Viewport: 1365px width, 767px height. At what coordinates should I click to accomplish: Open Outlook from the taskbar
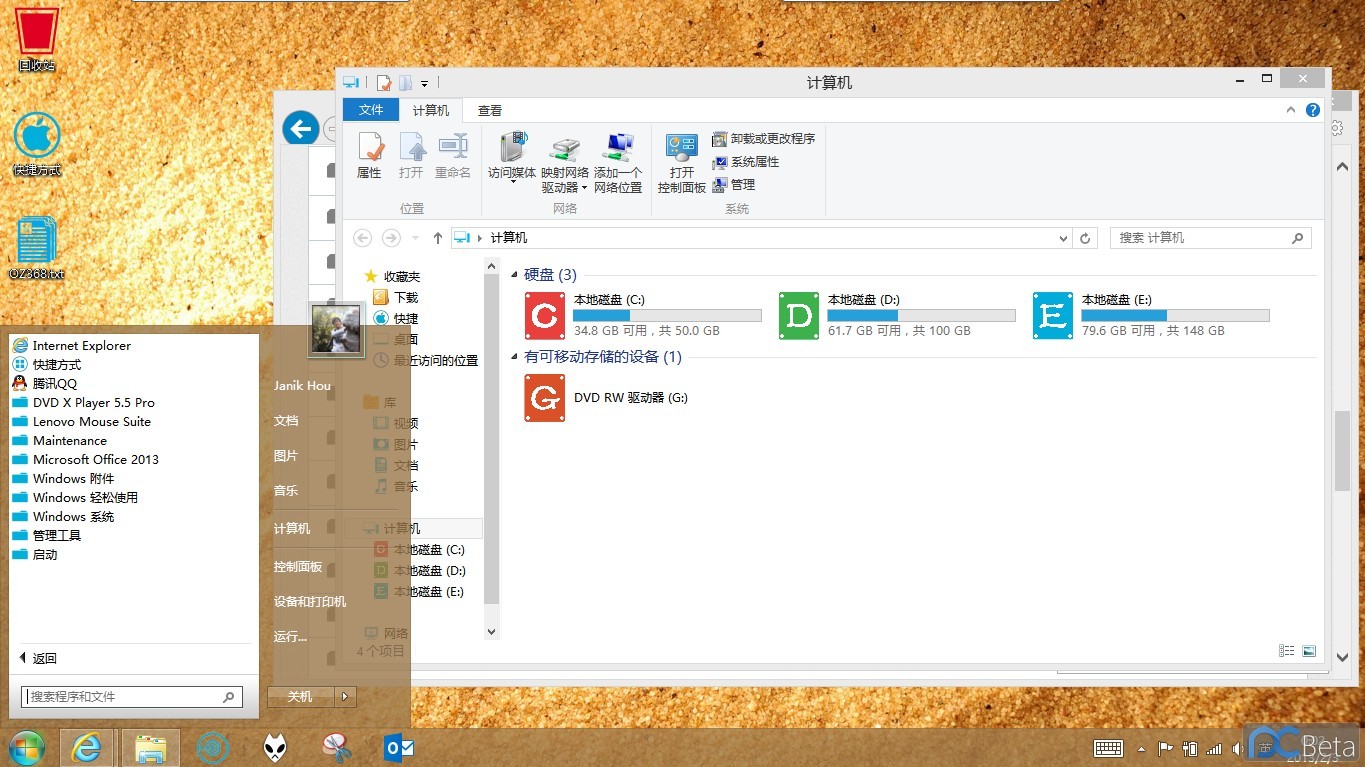(x=398, y=747)
